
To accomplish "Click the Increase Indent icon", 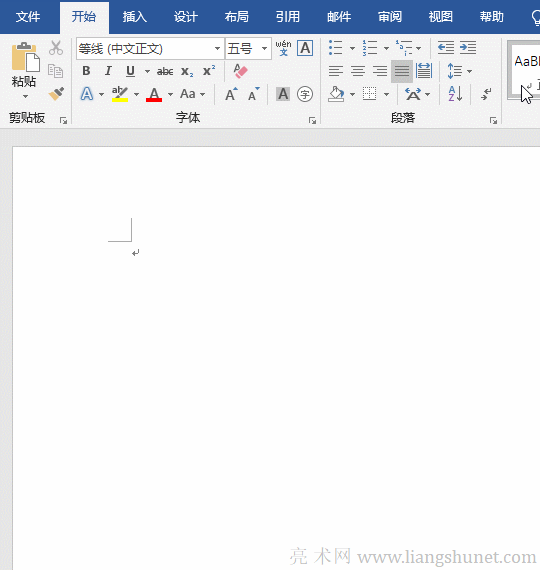I will (x=468, y=48).
